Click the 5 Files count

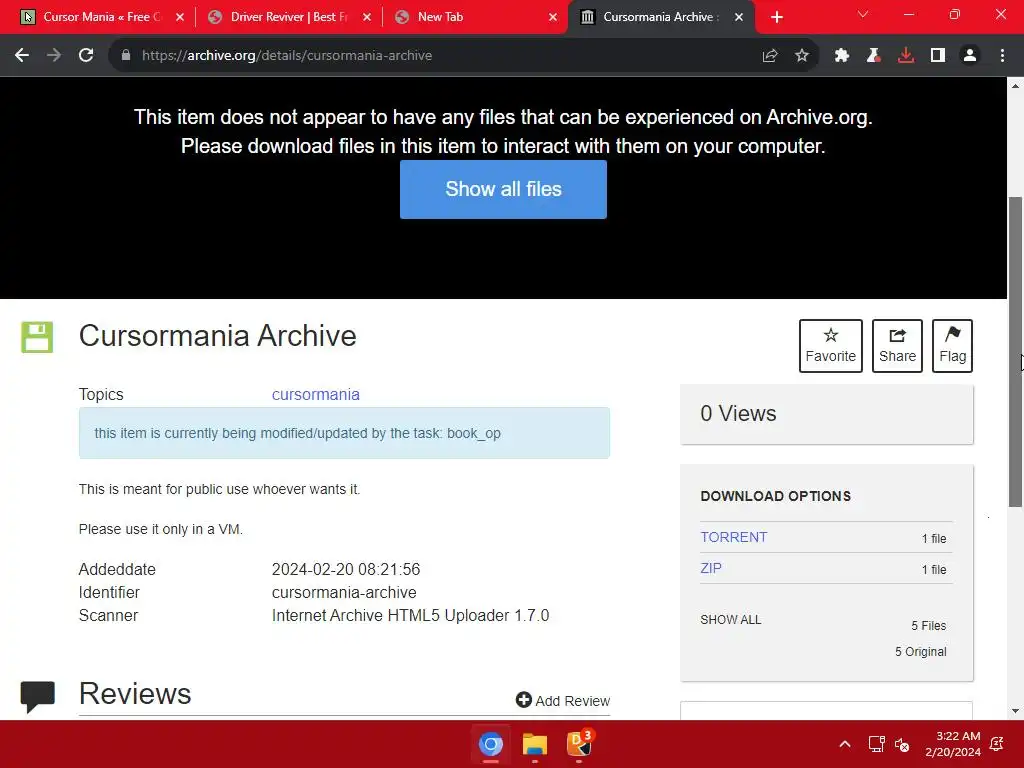929,626
